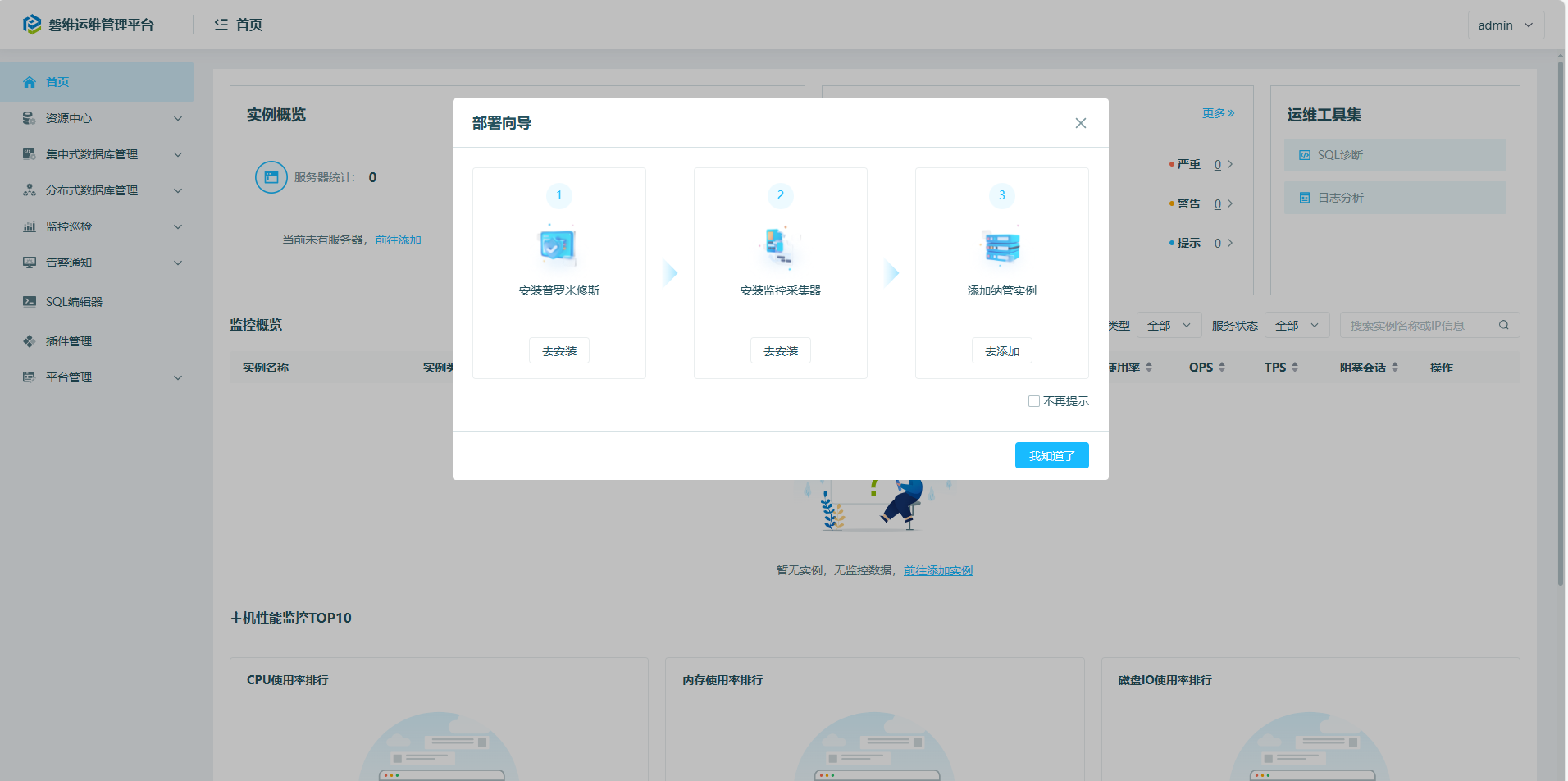Click the 严重 count value 0
This screenshot has width=1568, height=781.
coord(1218,164)
